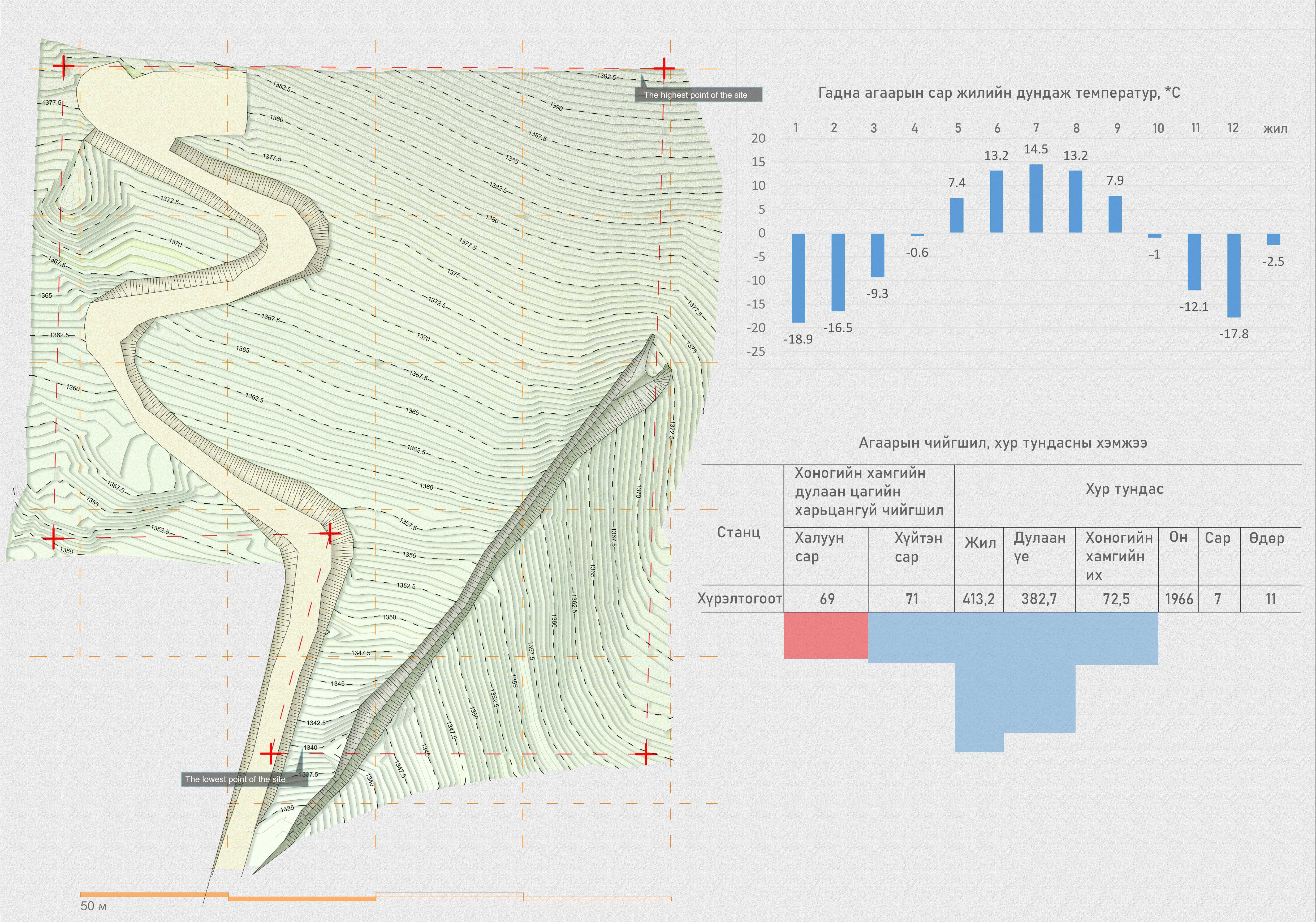Click the solid orange 50 м scale bar segment

pyautogui.click(x=154, y=894)
